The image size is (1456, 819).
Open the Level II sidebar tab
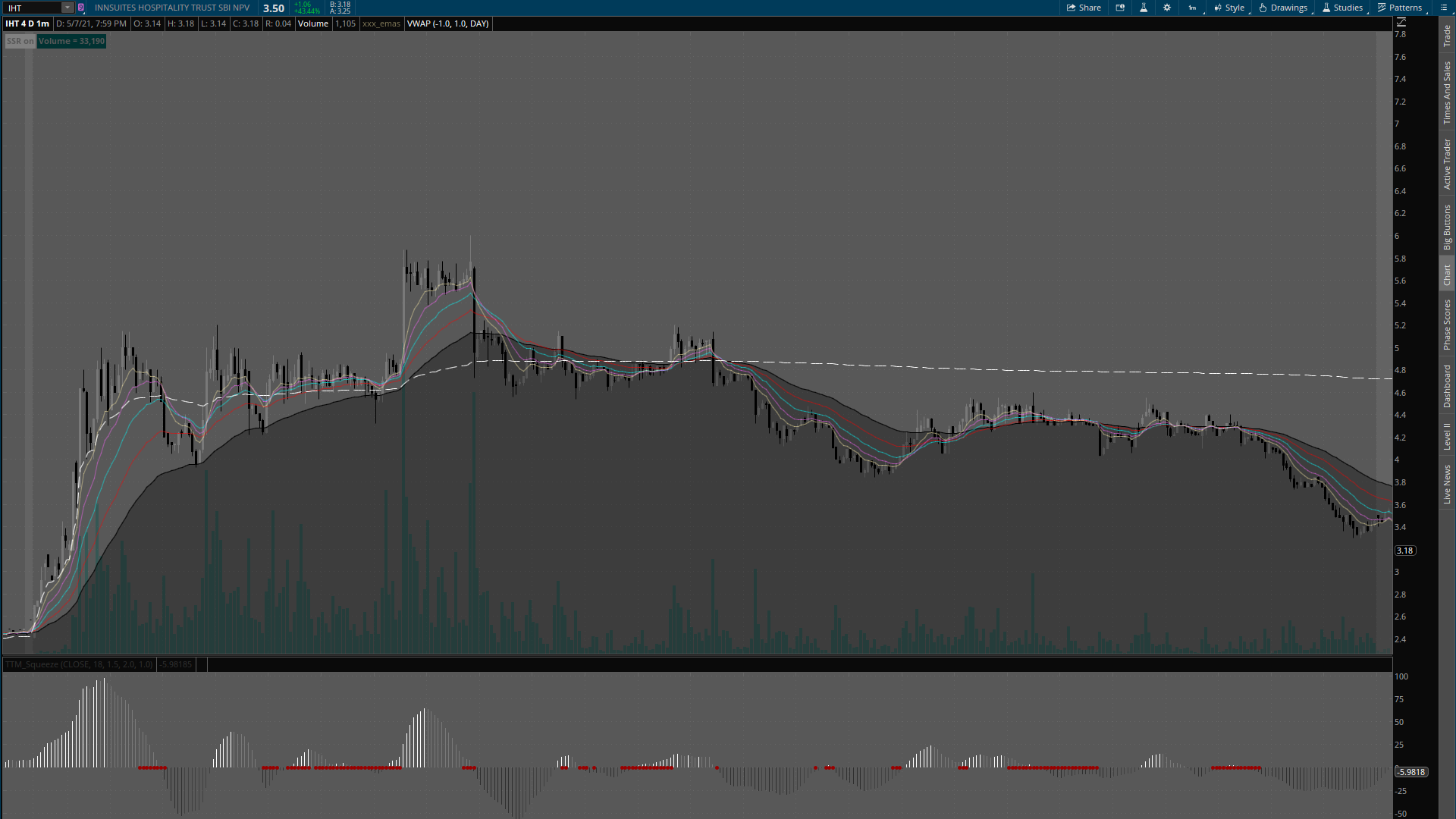[x=1447, y=436]
